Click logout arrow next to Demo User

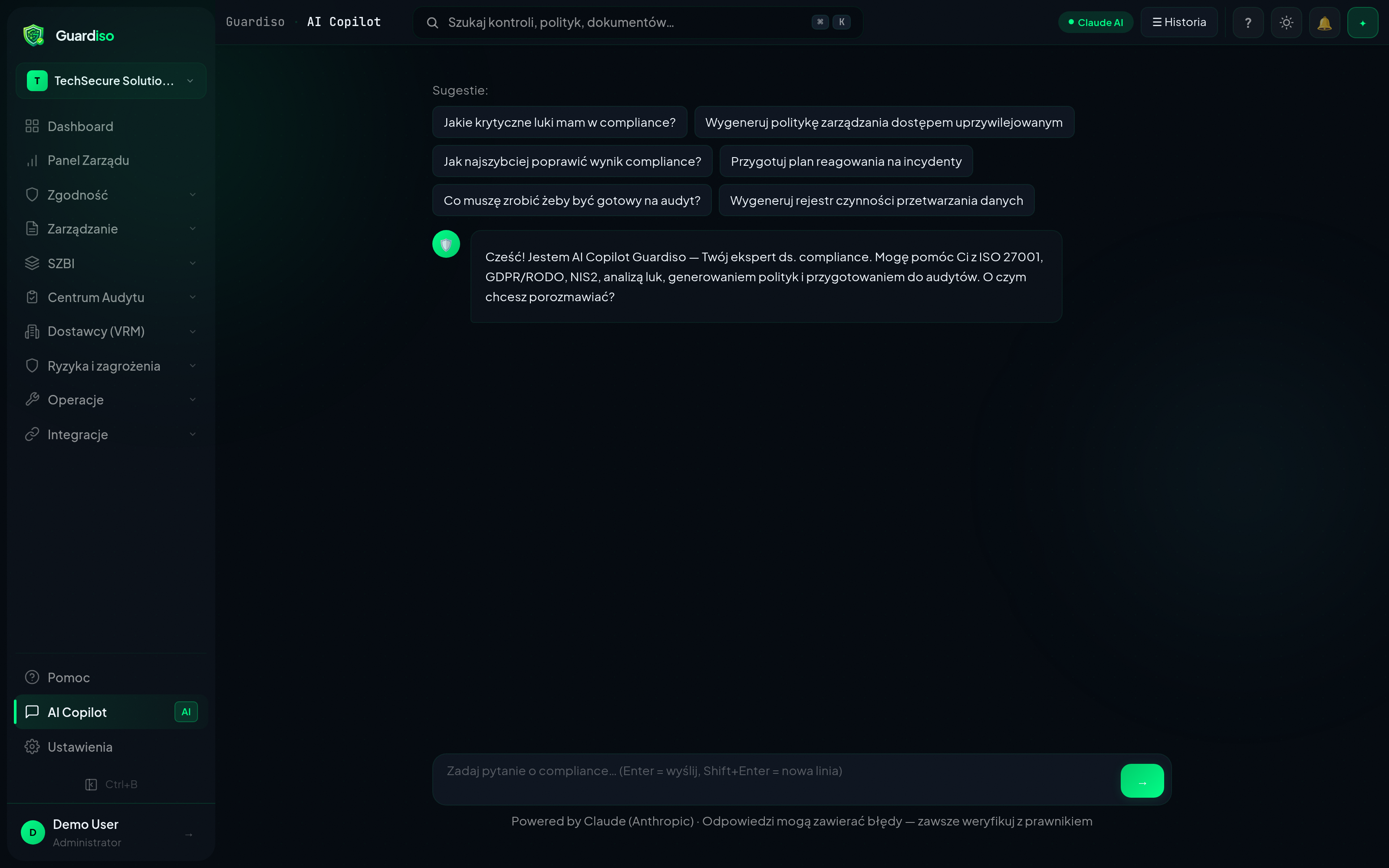[189, 834]
